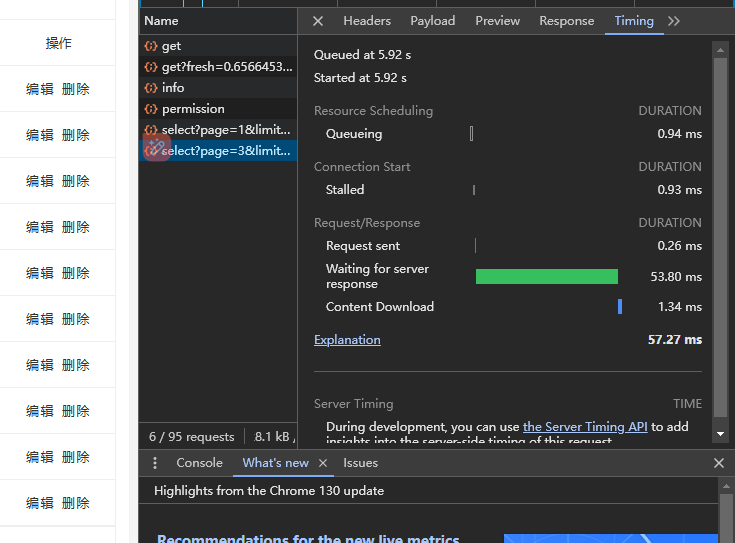Close the request details pane
This screenshot has height=543, width=735.
(x=318, y=21)
